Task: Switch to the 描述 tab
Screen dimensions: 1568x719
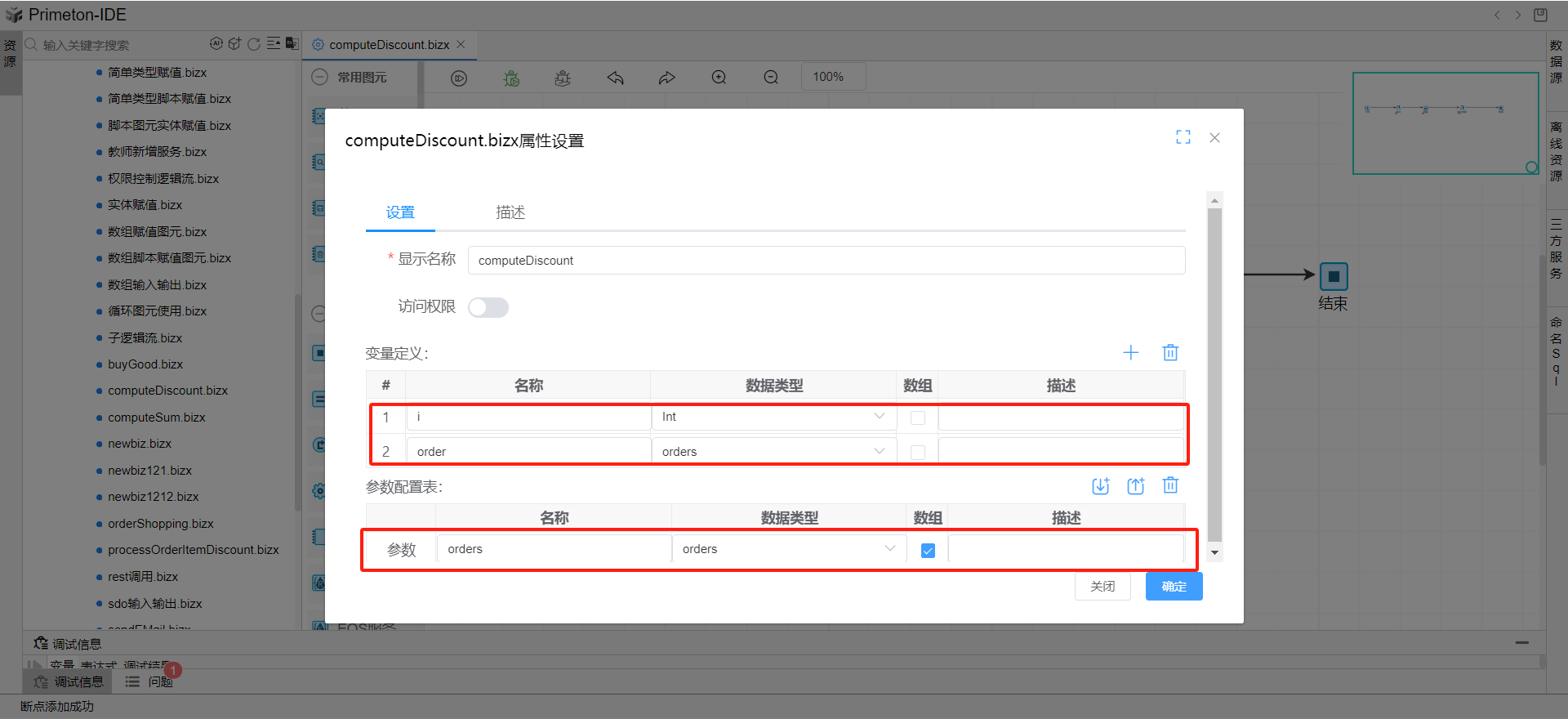Action: 510,212
